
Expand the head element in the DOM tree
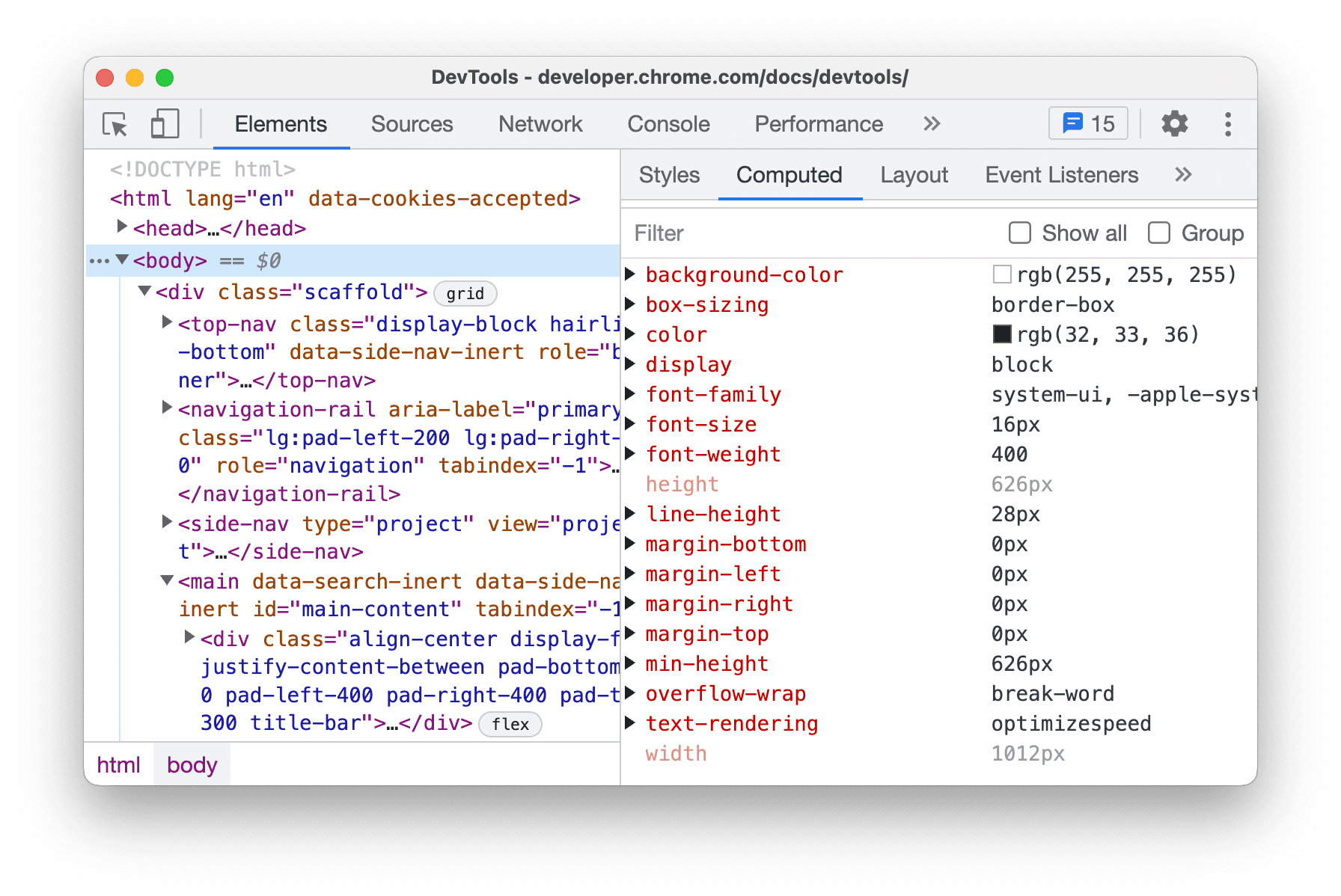tap(122, 227)
